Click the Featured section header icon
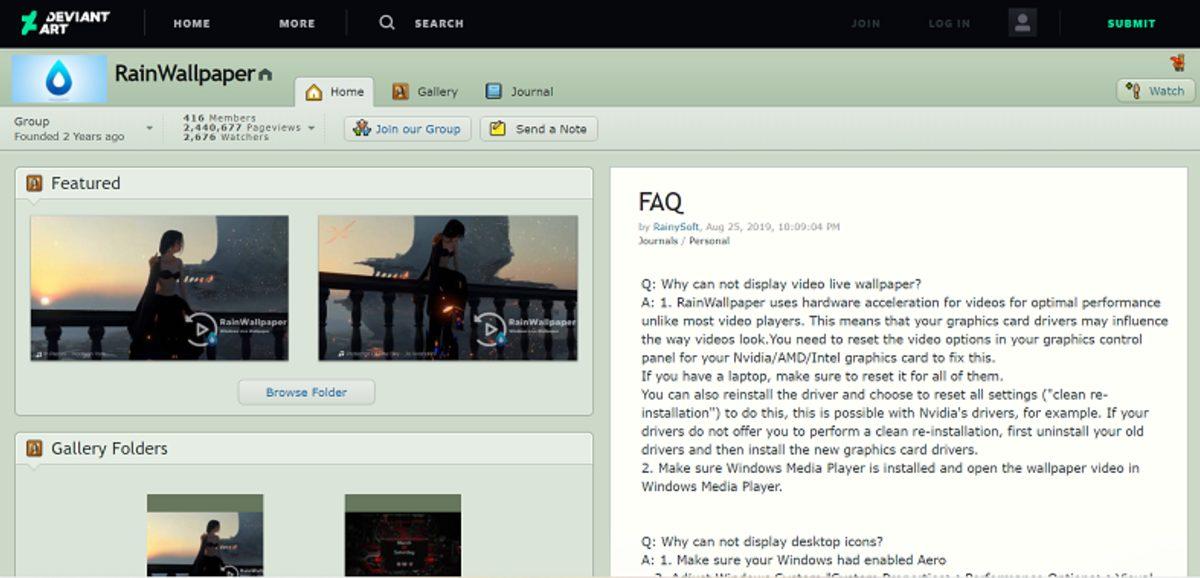 tap(34, 183)
